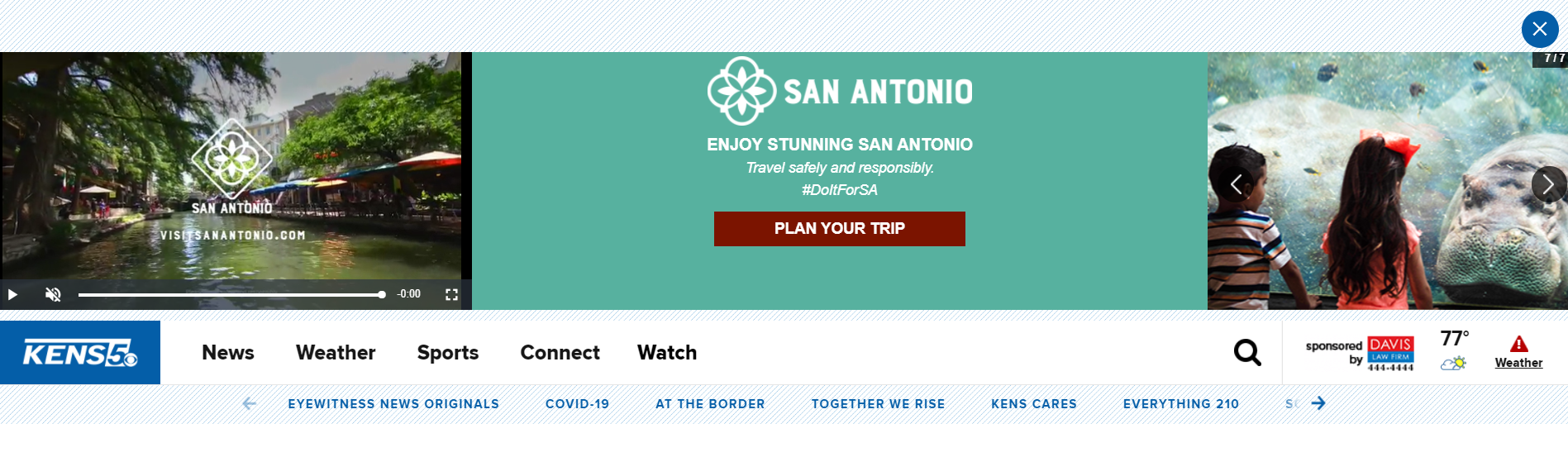Click the weather alert warning icon
The width and height of the screenshot is (1568, 457).
click(x=1518, y=344)
